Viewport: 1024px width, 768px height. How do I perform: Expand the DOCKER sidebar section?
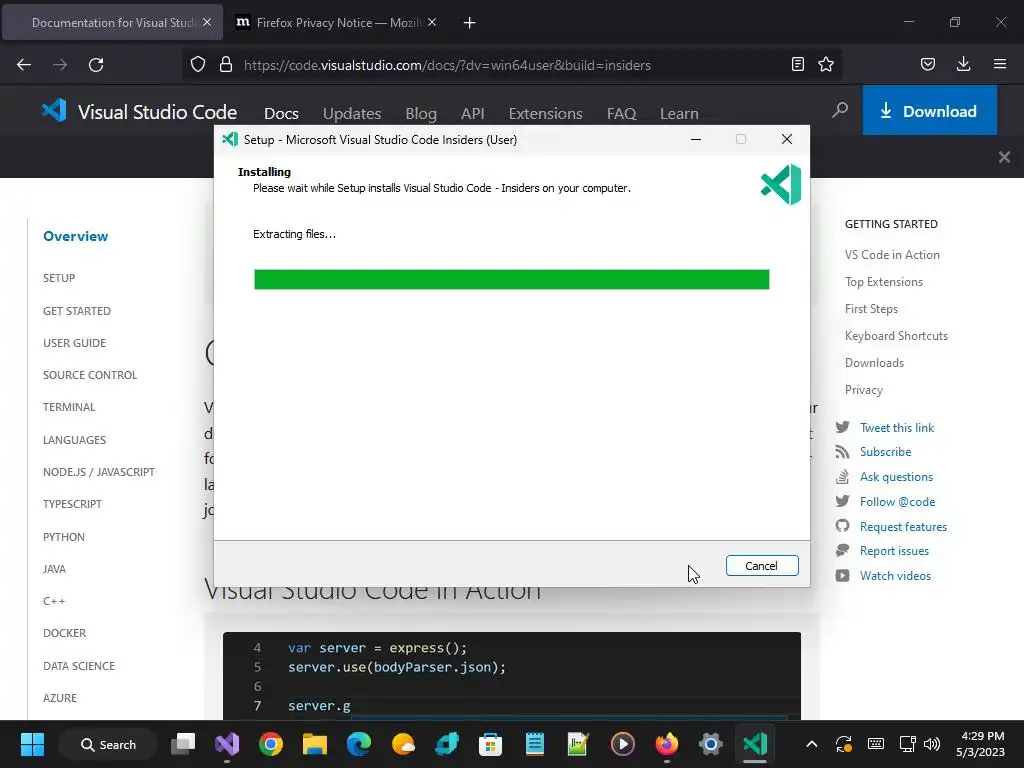coord(65,633)
